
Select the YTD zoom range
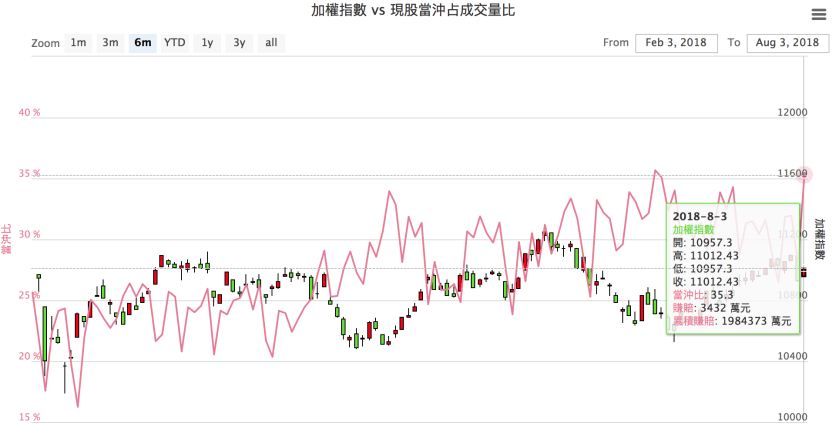click(x=175, y=43)
